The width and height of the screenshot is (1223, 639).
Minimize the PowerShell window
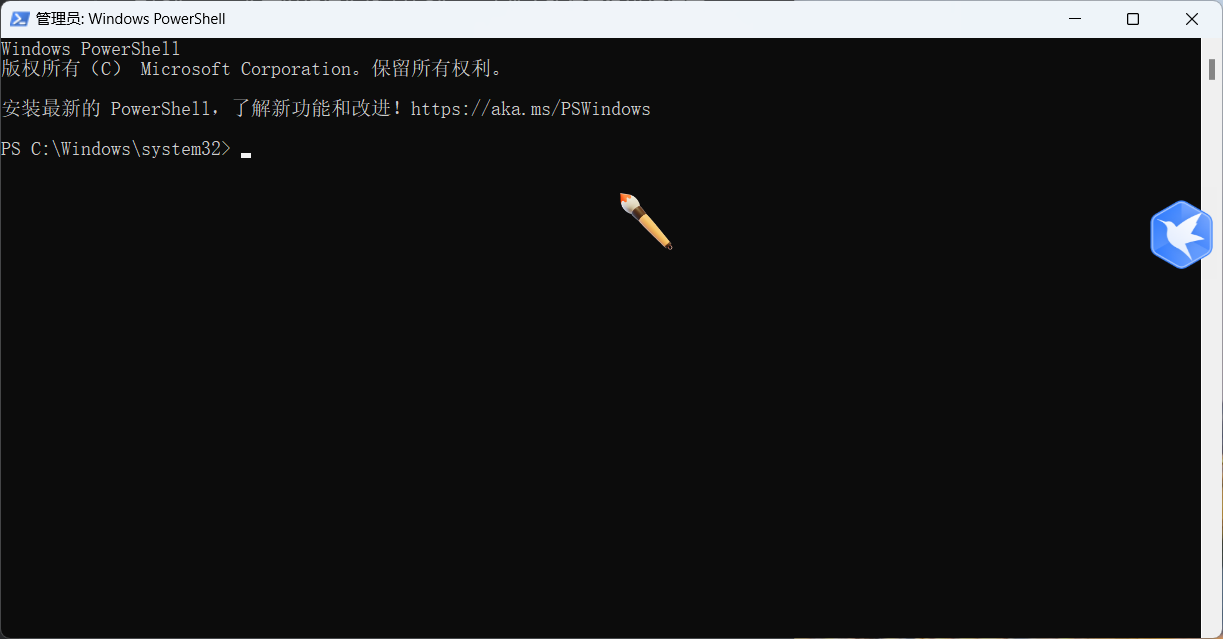pyautogui.click(x=1075, y=19)
